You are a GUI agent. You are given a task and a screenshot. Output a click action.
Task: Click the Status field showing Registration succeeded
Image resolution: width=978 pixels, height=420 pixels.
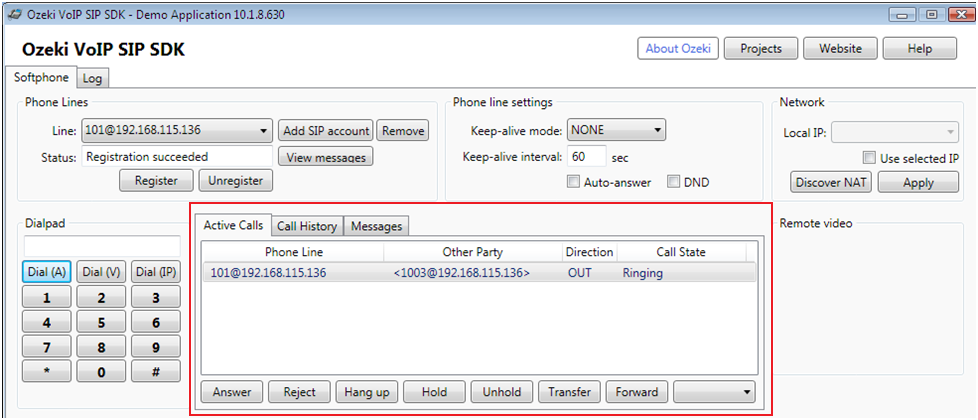coord(177,157)
